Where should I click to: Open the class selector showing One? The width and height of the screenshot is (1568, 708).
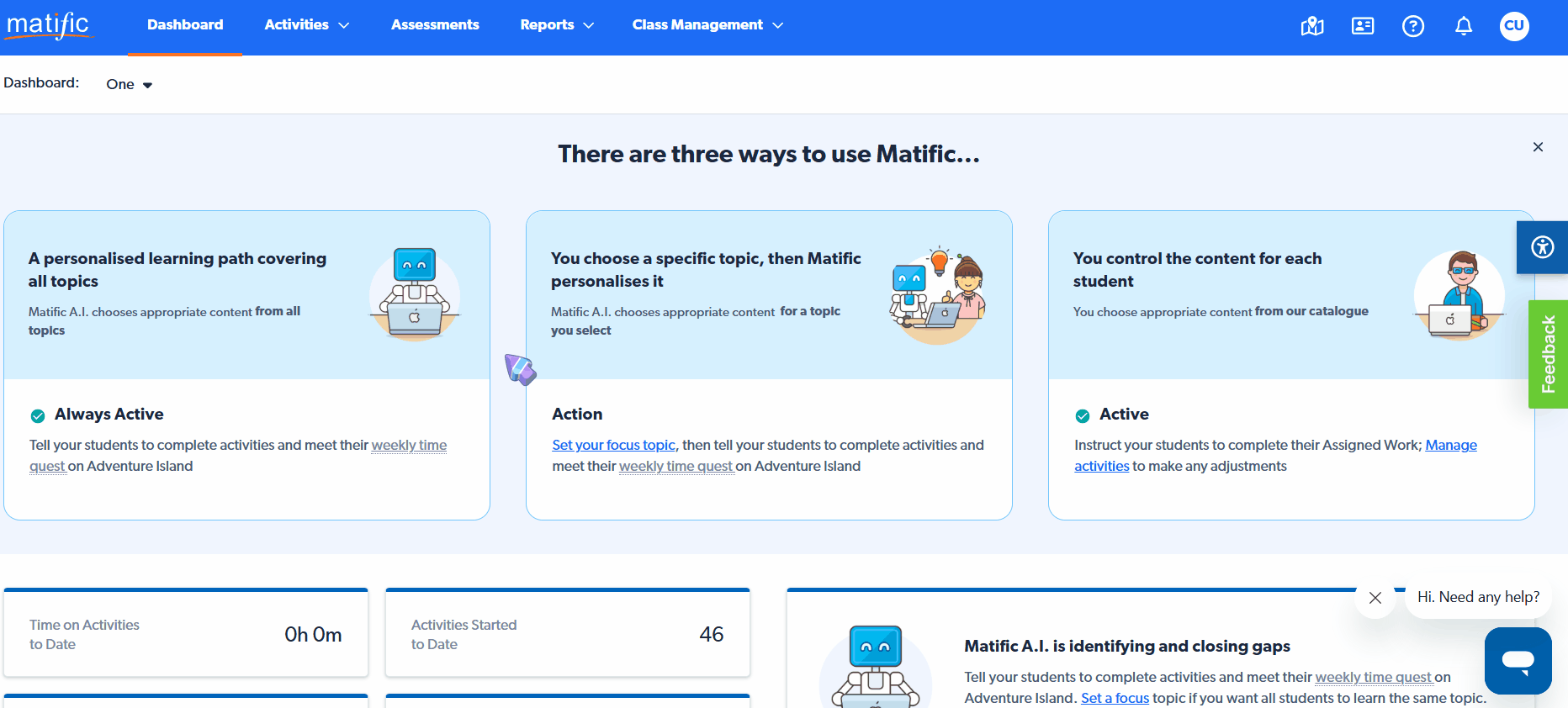pyautogui.click(x=129, y=84)
